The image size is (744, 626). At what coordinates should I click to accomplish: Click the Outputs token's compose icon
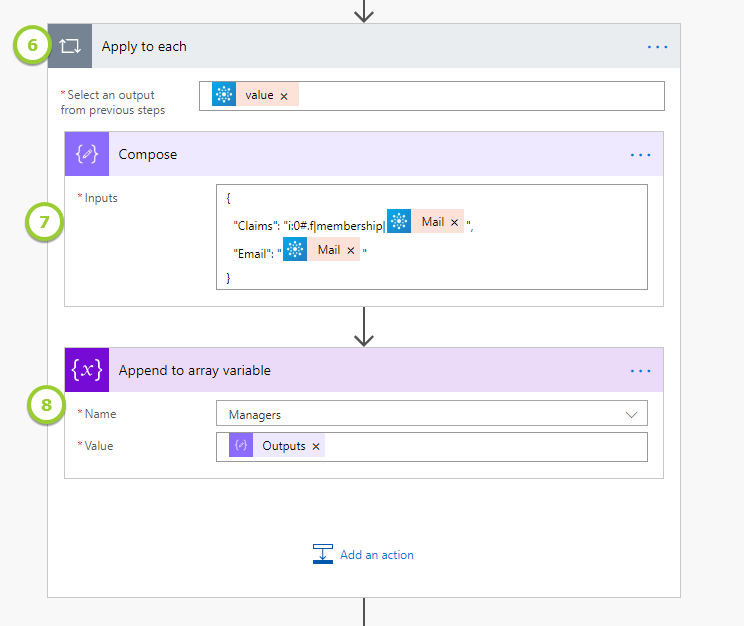coord(241,446)
